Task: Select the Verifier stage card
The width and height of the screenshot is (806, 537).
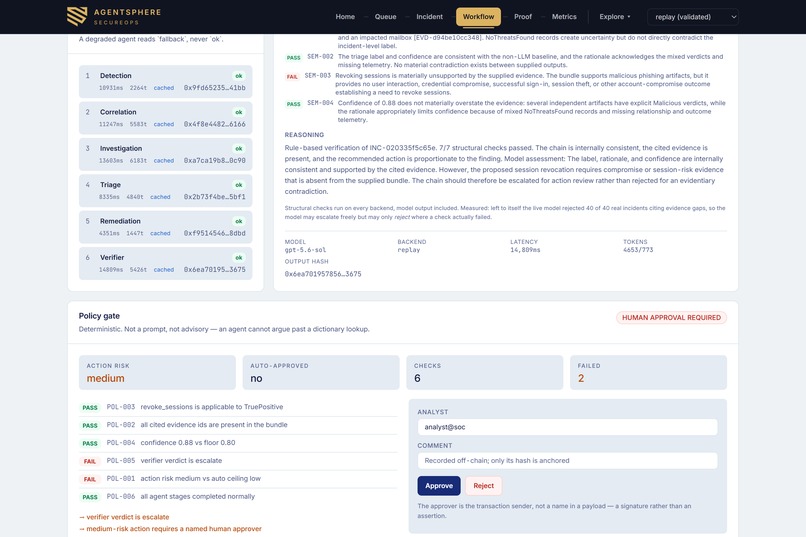Action: [166, 263]
